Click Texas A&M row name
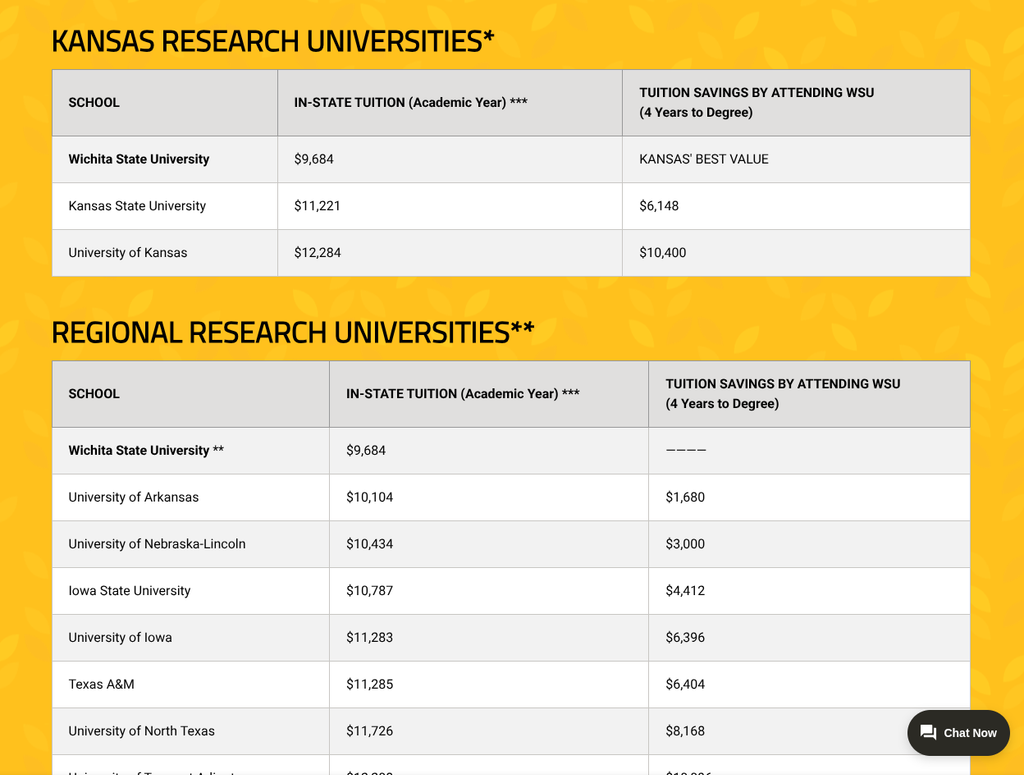Screen dimensions: 1024x775 (x=101, y=684)
